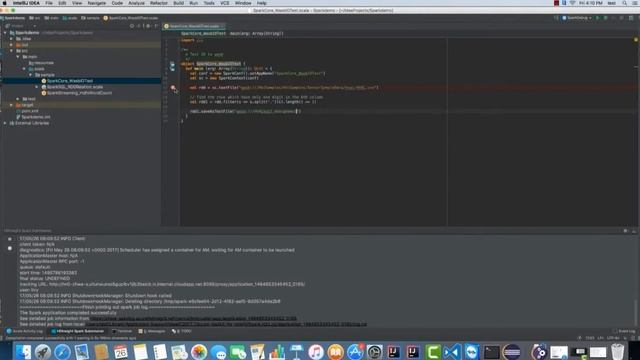
Task: Collapse the scala folder
Action: tap(24, 69)
